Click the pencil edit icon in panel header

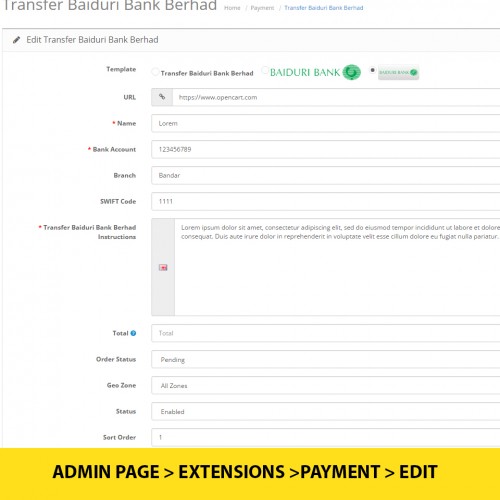click(16, 40)
